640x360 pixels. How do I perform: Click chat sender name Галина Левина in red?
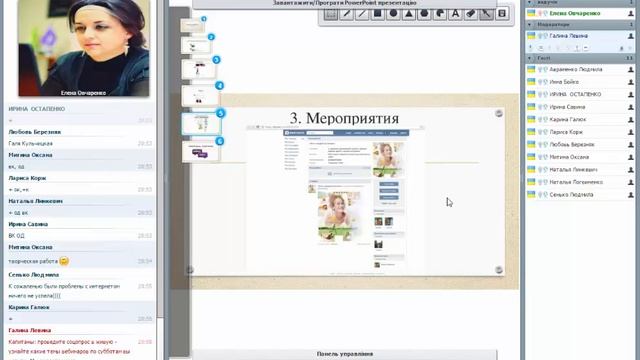click(29, 330)
